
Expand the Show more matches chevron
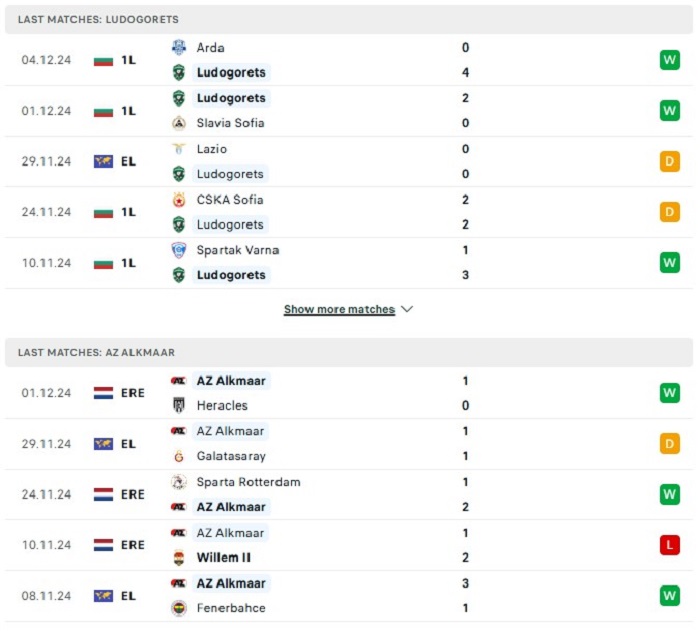[x=407, y=309]
